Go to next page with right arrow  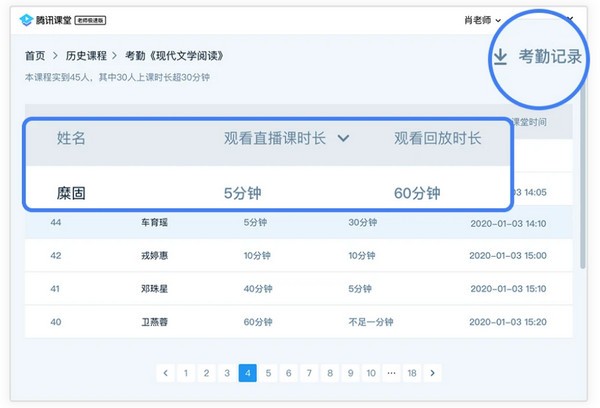[432, 373]
